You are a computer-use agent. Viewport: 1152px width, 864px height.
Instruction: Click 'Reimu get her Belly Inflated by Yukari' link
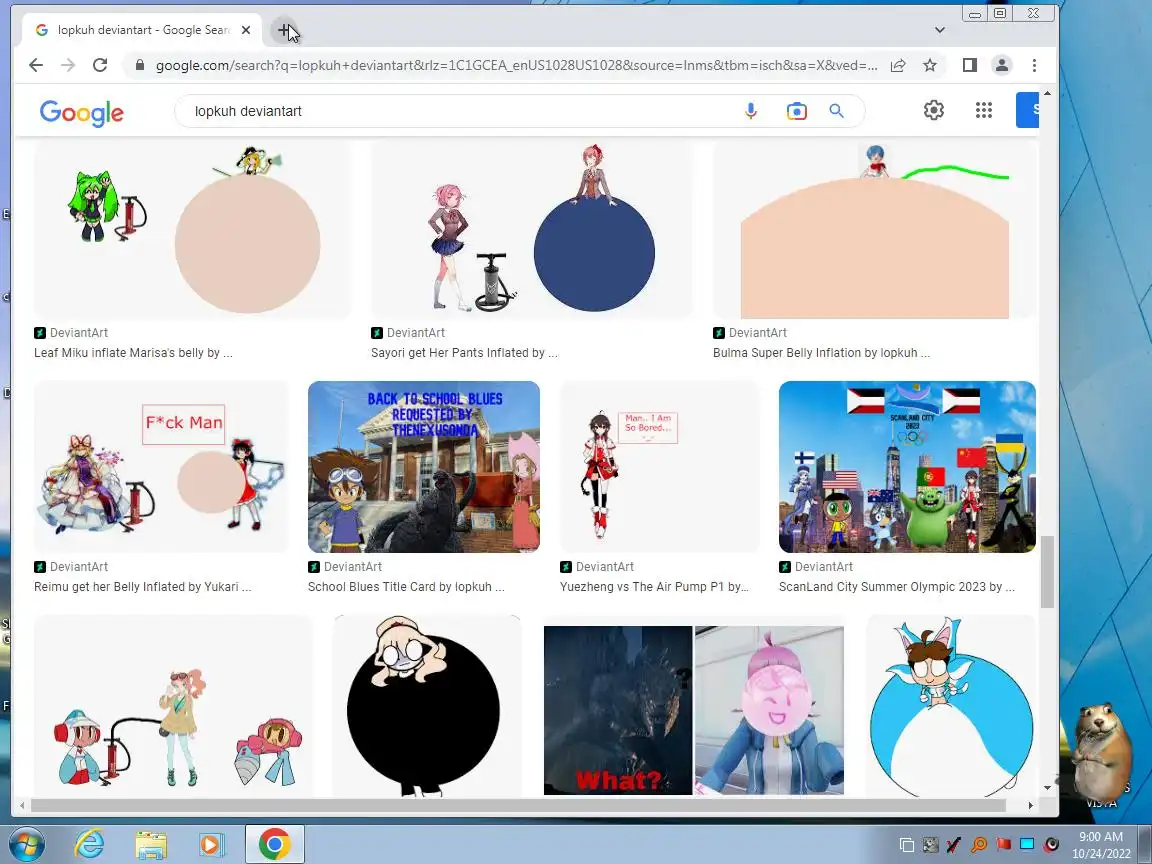(143, 587)
